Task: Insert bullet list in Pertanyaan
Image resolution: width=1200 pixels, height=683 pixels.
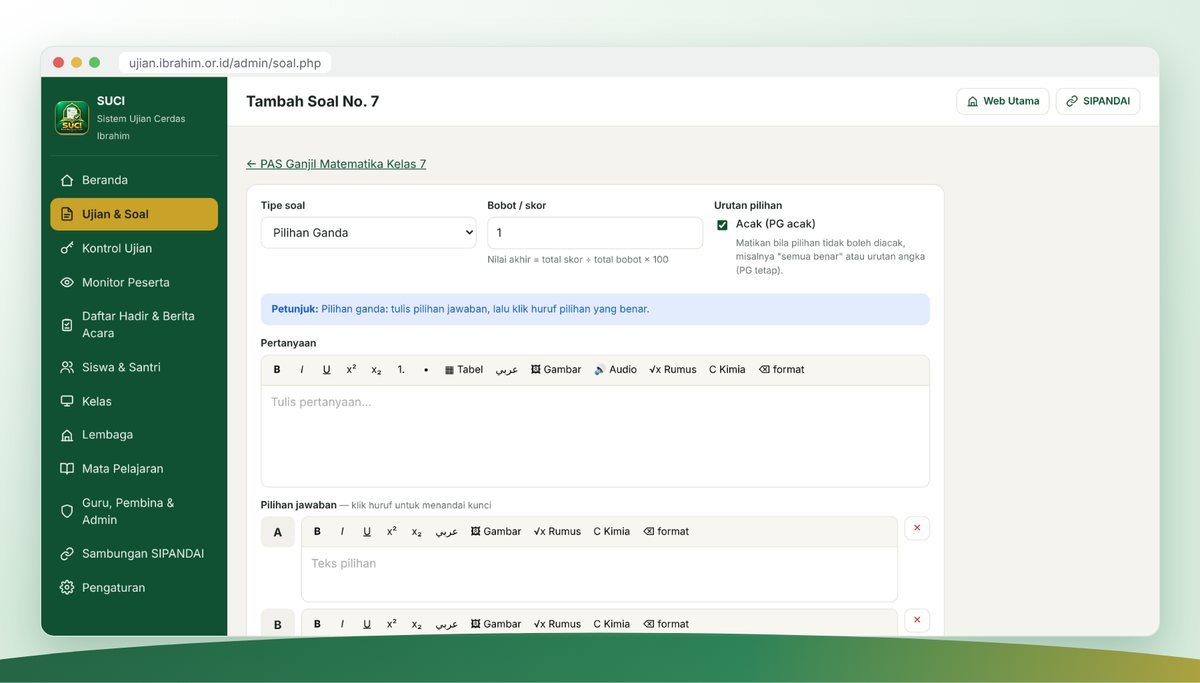Action: click(426, 370)
